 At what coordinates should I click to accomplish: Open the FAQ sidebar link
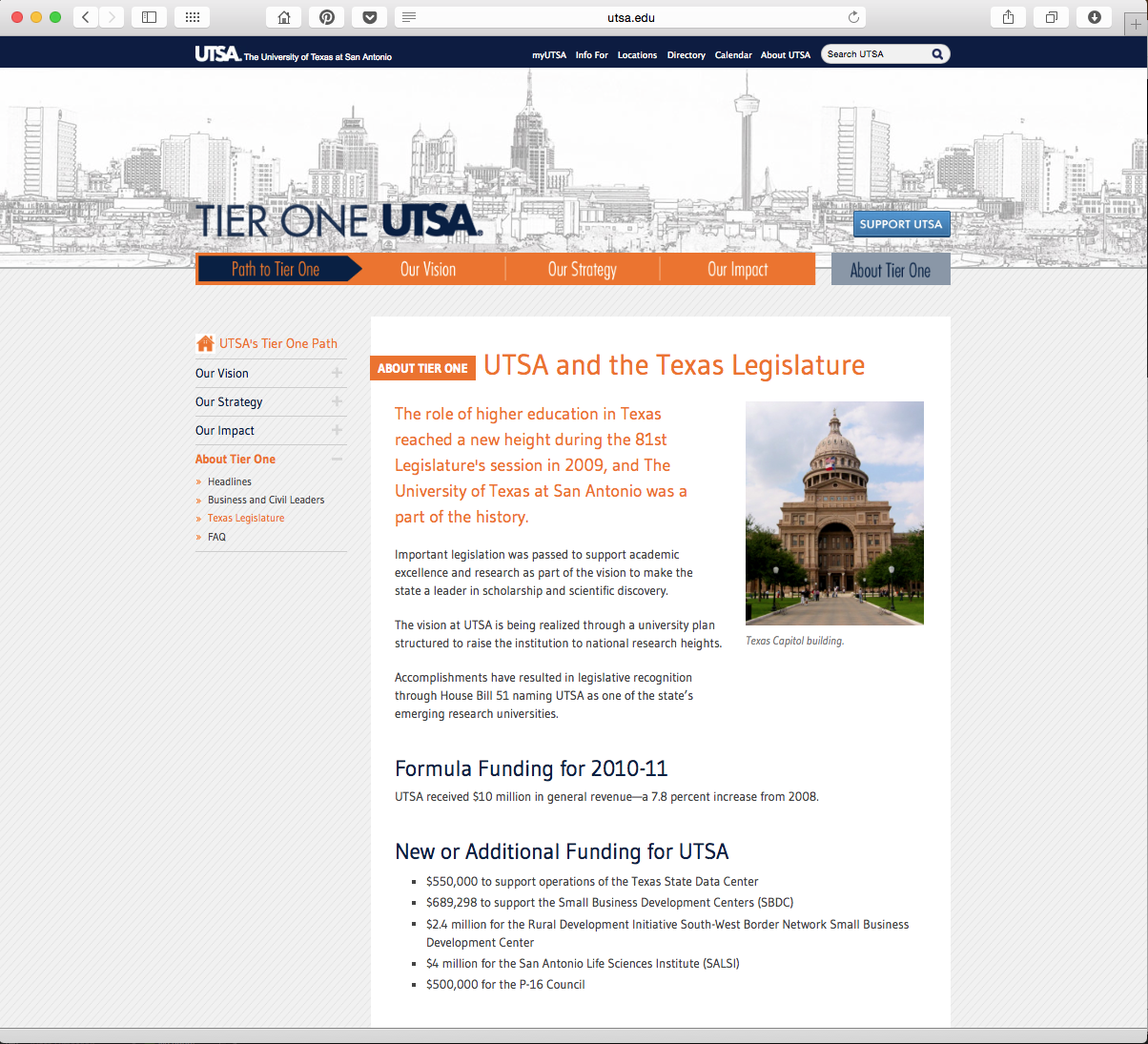click(x=217, y=537)
